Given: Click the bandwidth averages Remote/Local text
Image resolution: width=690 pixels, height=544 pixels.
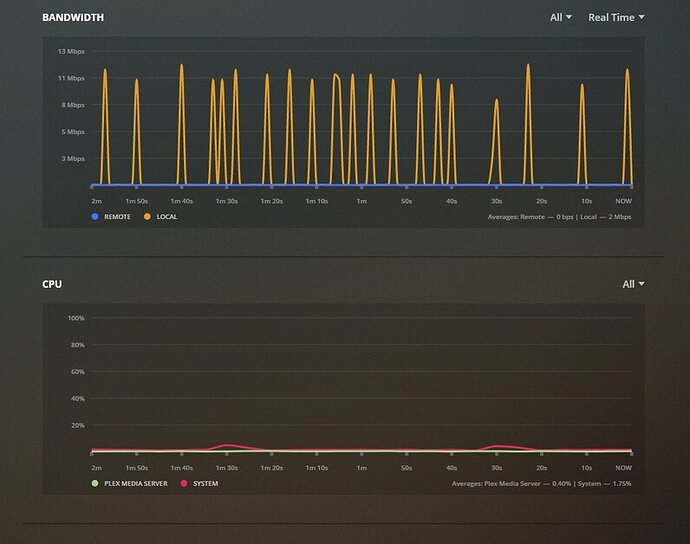Looking at the screenshot, I should click(559, 217).
